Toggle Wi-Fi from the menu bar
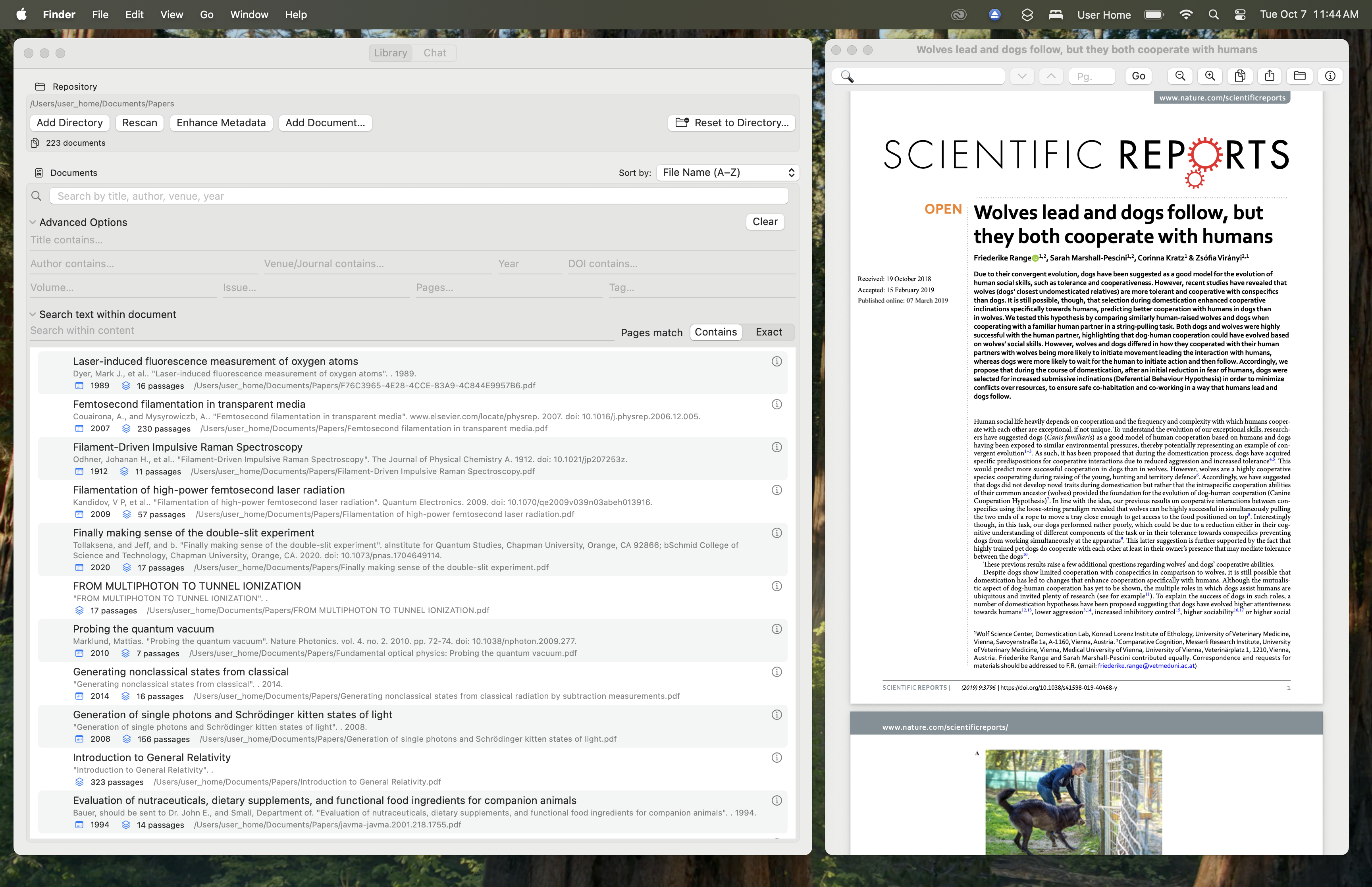Screen dimensions: 1372x887 click(1186, 14)
